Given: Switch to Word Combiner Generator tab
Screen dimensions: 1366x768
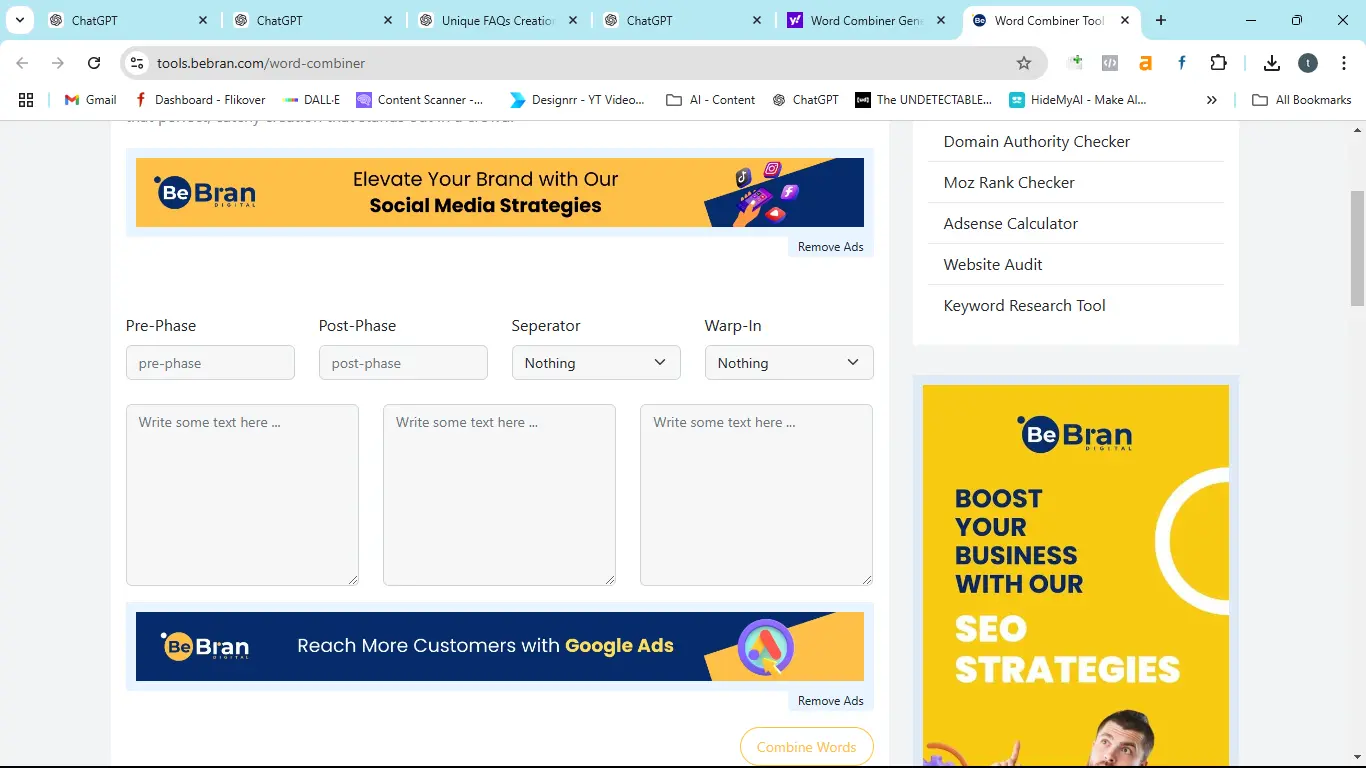Looking at the screenshot, I should click(868, 20).
